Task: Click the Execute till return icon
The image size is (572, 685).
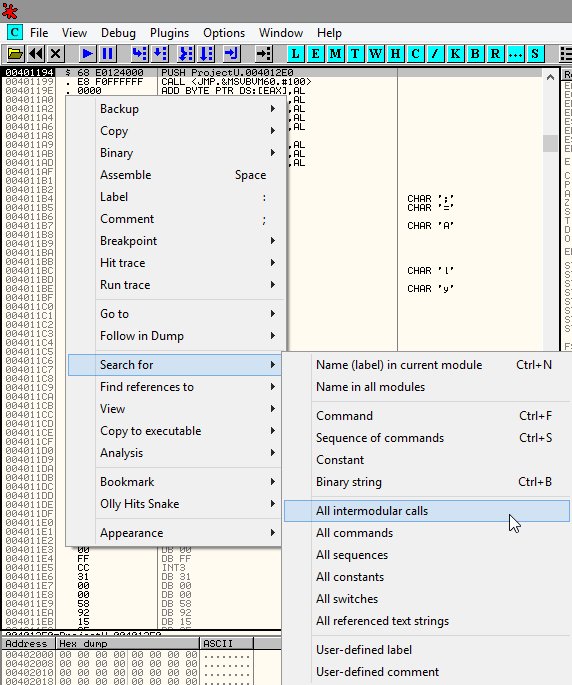Action: point(231,54)
